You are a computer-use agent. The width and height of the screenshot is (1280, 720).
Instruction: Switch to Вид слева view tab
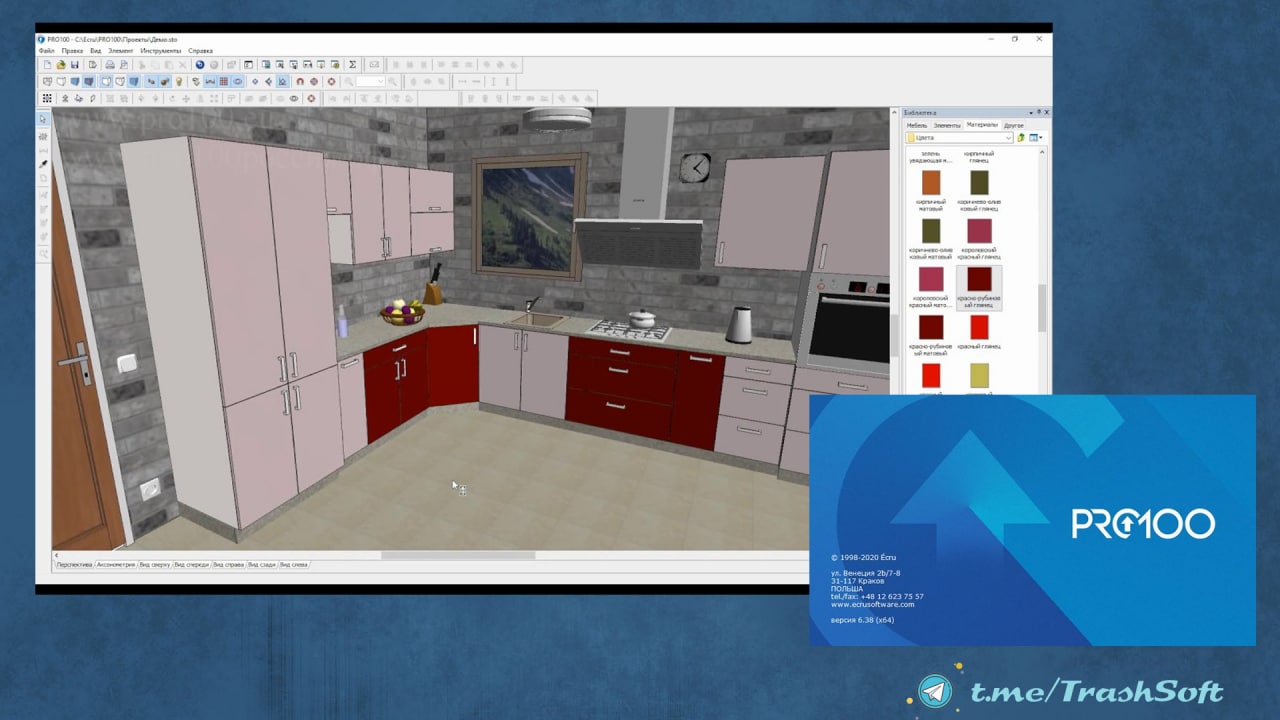click(294, 565)
